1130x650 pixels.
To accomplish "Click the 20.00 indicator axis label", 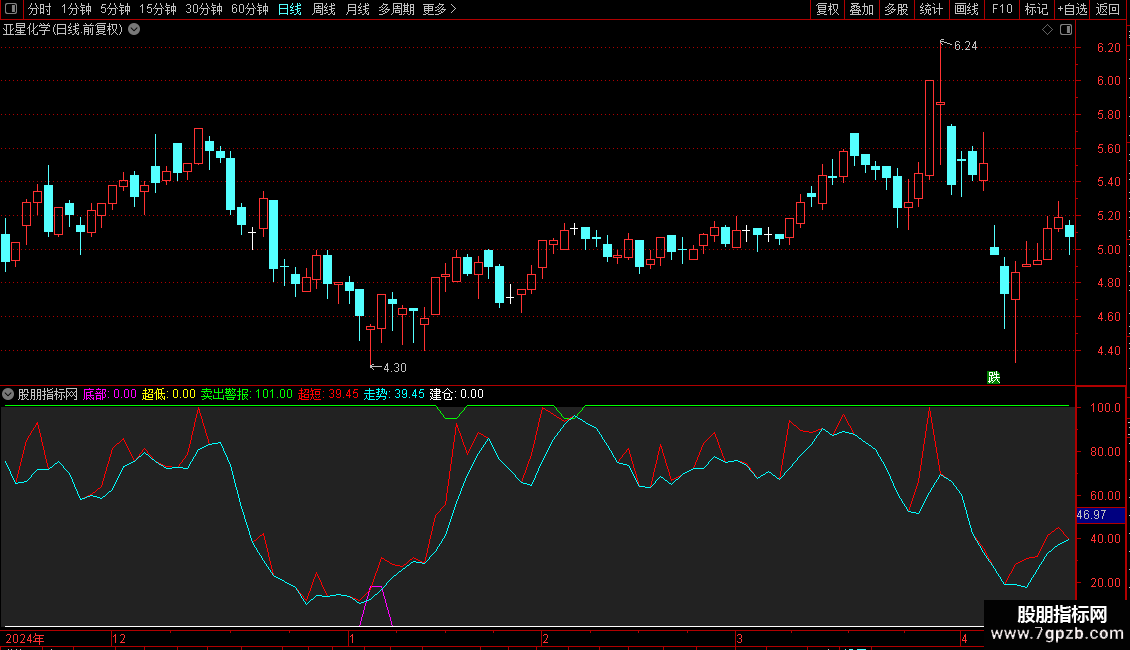I will [x=1105, y=583].
